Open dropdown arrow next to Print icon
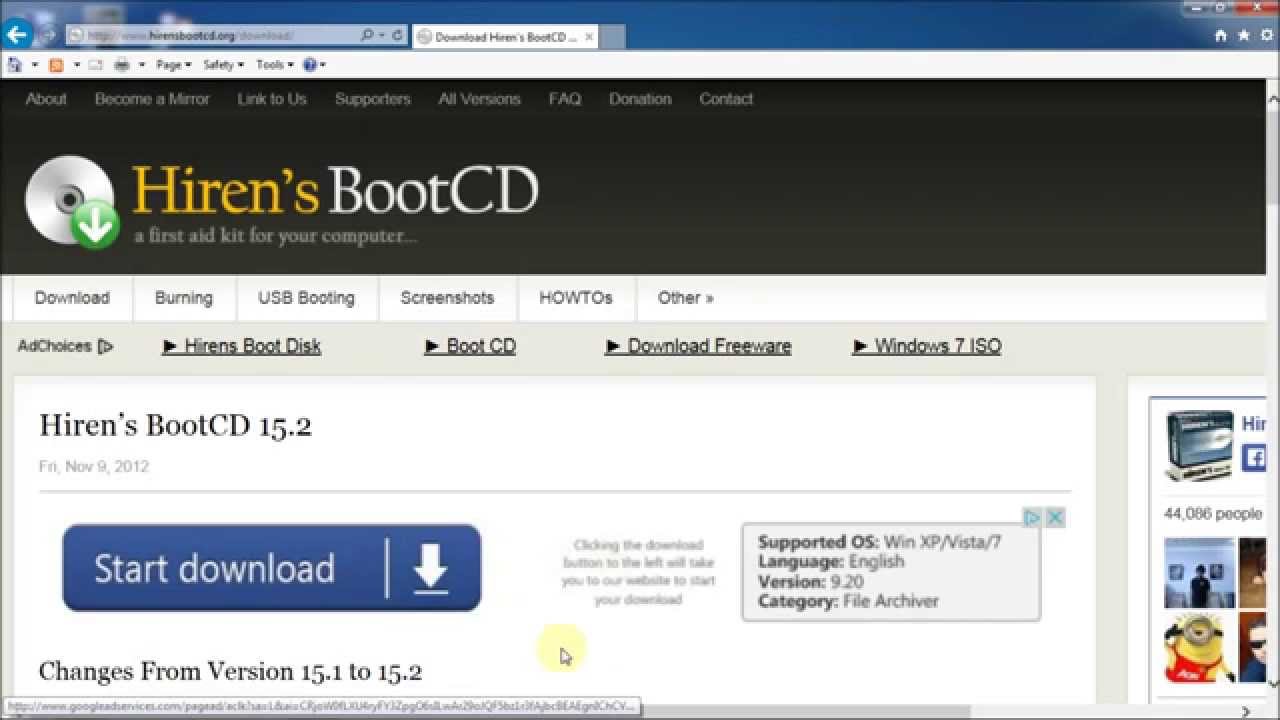Screen dimensions: 1280x720 [142, 65]
